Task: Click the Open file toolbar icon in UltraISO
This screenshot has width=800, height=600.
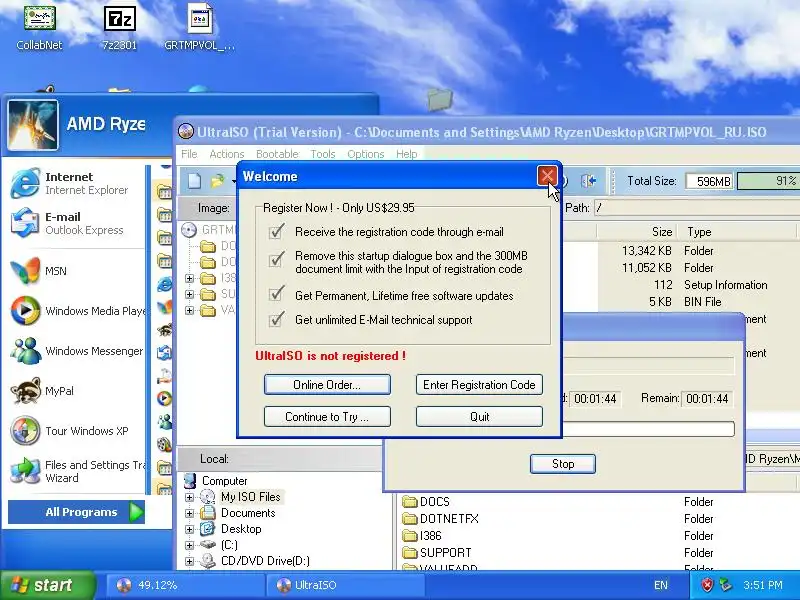Action: (218, 181)
